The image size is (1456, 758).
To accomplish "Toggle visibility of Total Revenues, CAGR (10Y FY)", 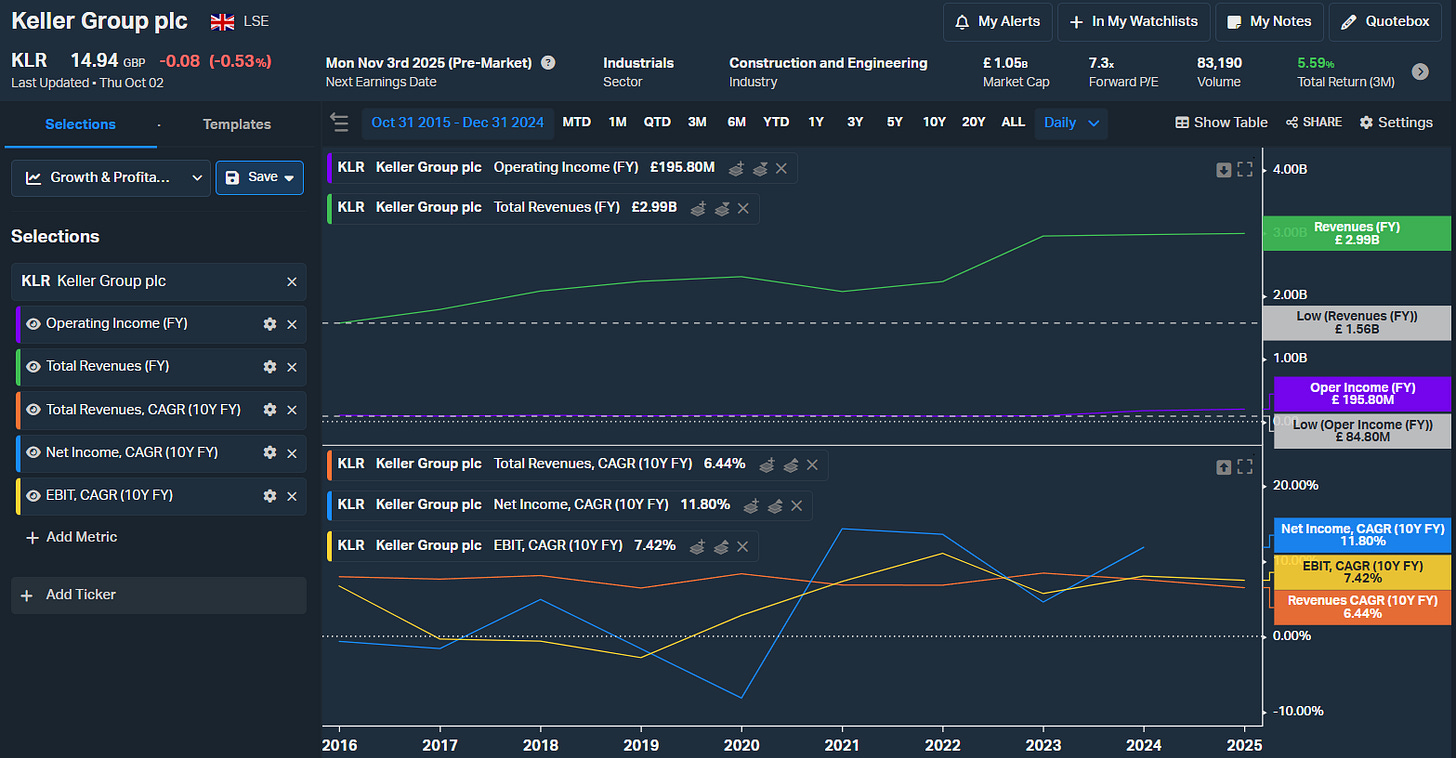I will tap(34, 410).
